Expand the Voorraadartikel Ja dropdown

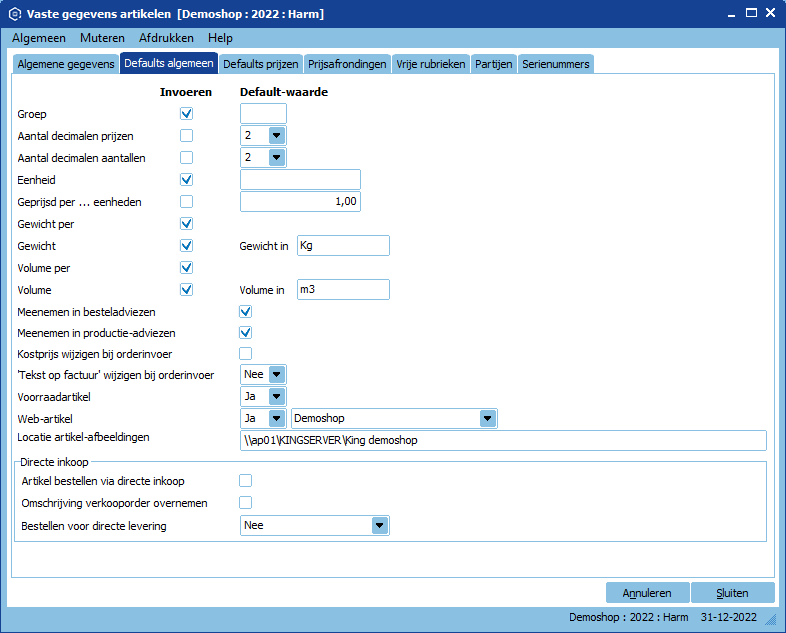[277, 396]
